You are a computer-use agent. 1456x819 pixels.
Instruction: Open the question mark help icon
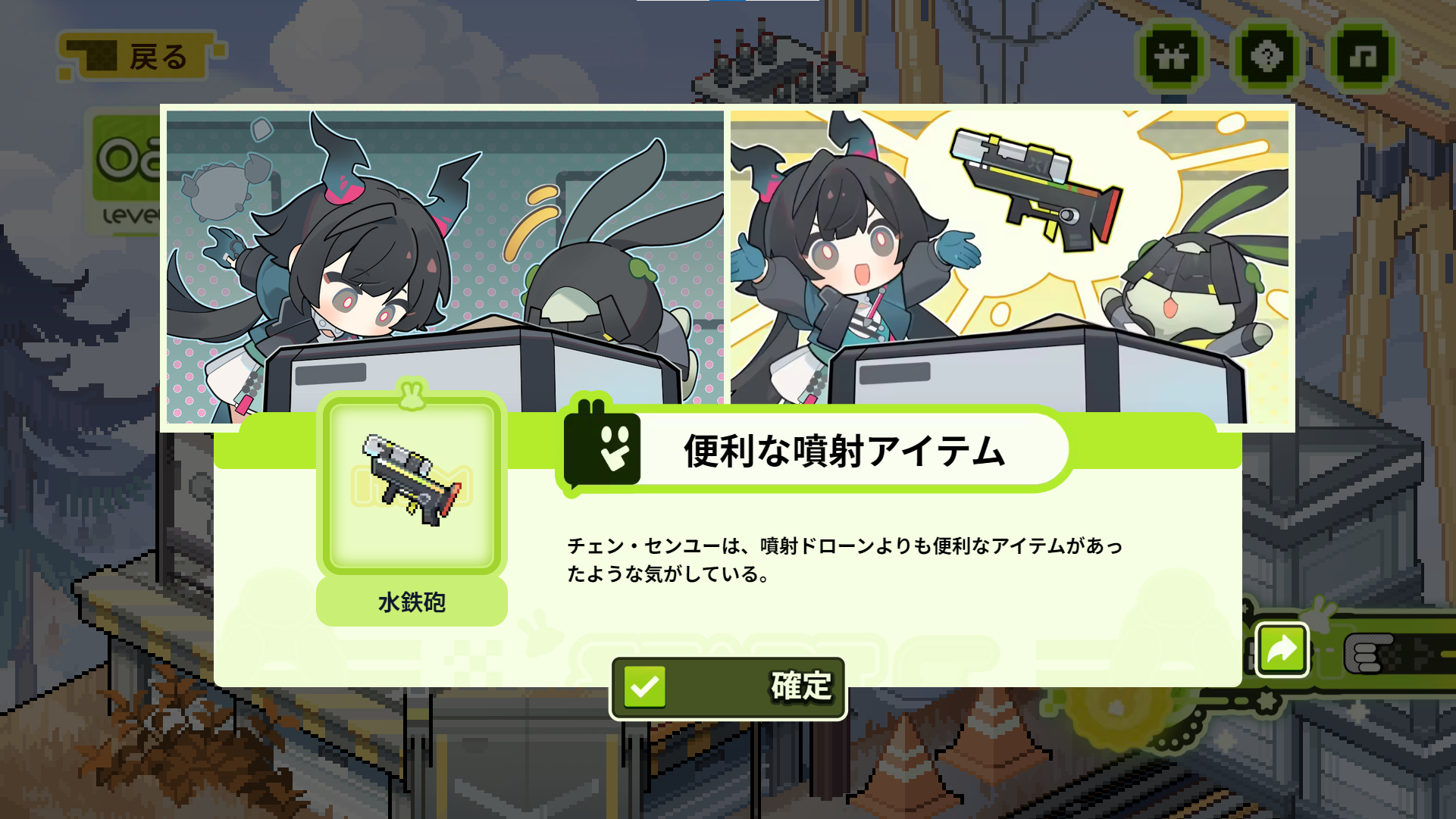click(x=1267, y=57)
